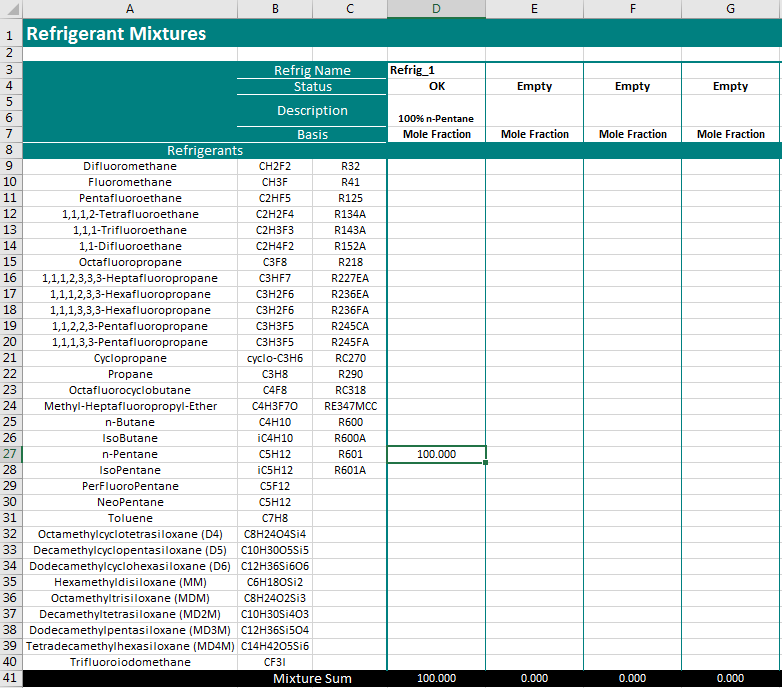This screenshot has width=782, height=688.
Task: Click the 100% n-Pentane description cell
Action: click(436, 111)
